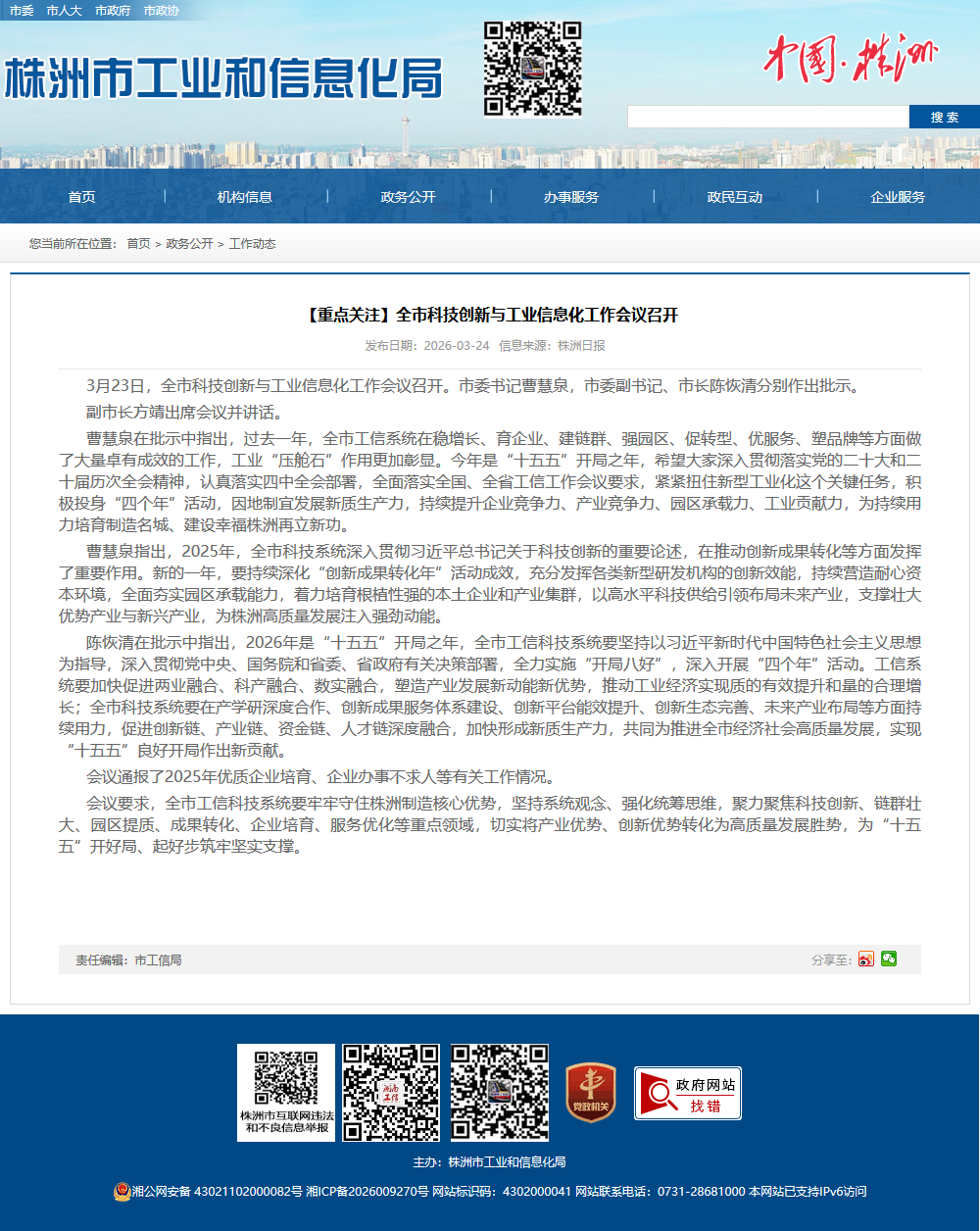The width and height of the screenshot is (980, 1231).
Task: Open the 政民互动 navigation item
Action: pos(735,197)
